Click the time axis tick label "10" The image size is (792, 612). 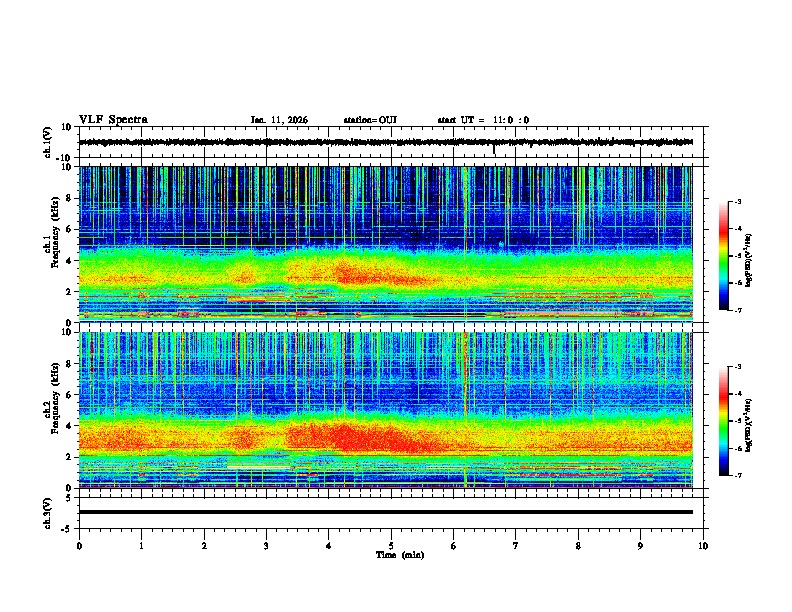703,546
